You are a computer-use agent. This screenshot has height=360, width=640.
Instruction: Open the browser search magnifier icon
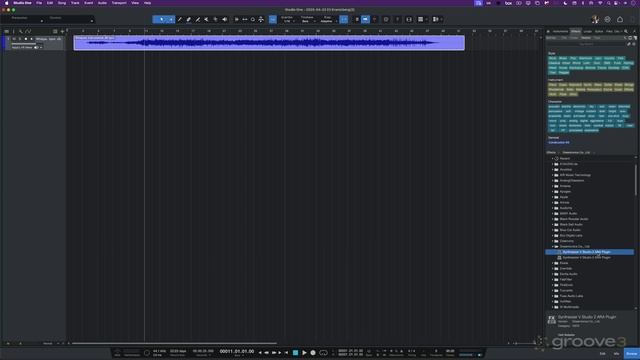(626, 31)
